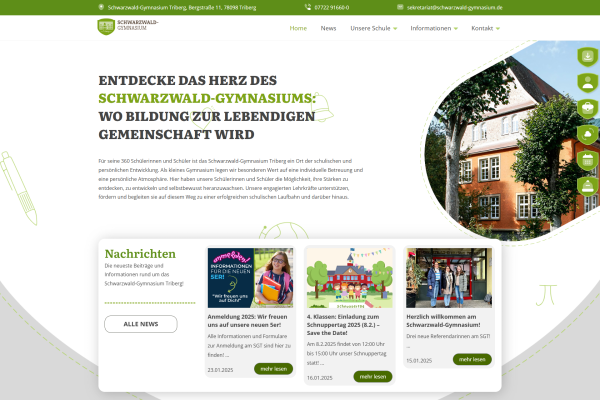600x400 pixels.
Task: Expand the Informationen dropdown menu
Action: pos(434,28)
